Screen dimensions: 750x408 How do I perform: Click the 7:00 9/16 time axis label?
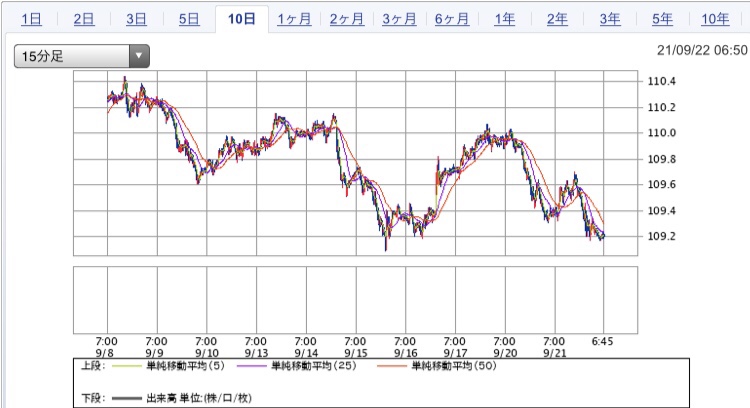point(405,347)
